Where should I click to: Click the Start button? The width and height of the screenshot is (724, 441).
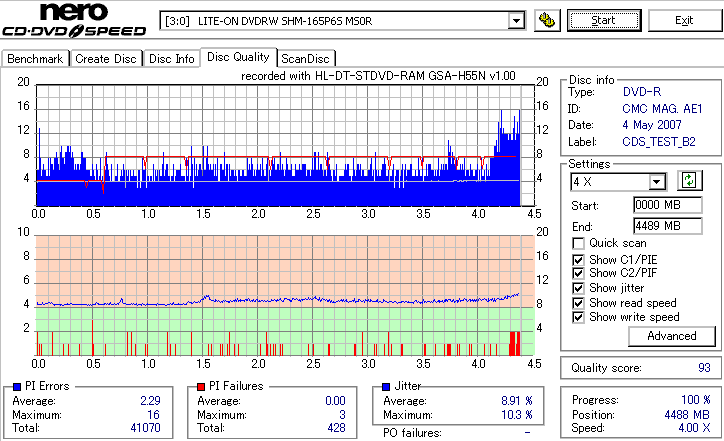click(x=604, y=20)
